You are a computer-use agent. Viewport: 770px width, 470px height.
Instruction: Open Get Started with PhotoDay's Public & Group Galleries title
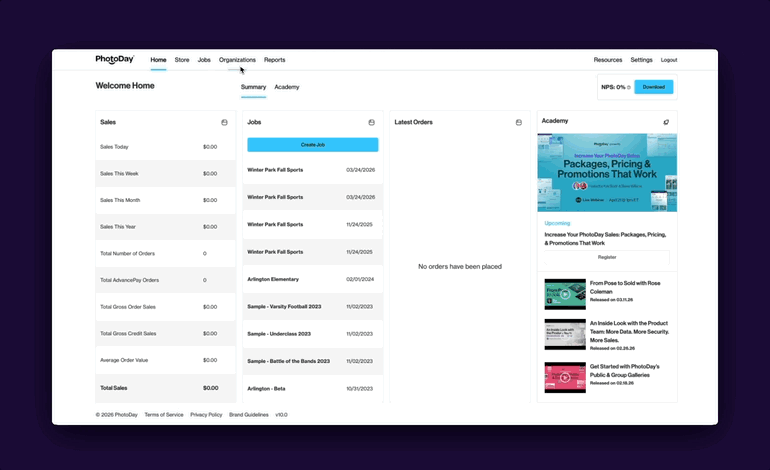(624, 371)
